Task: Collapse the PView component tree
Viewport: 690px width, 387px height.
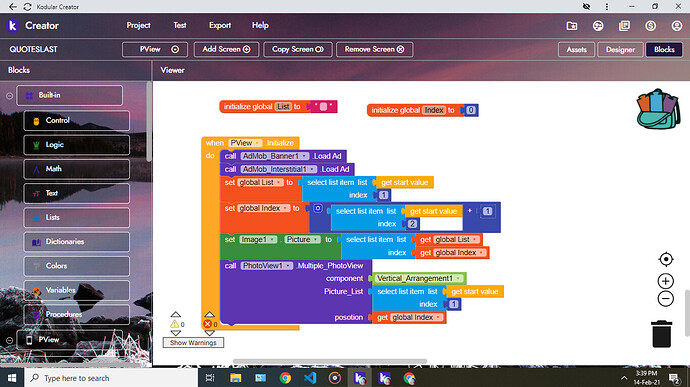Action: 9,340
